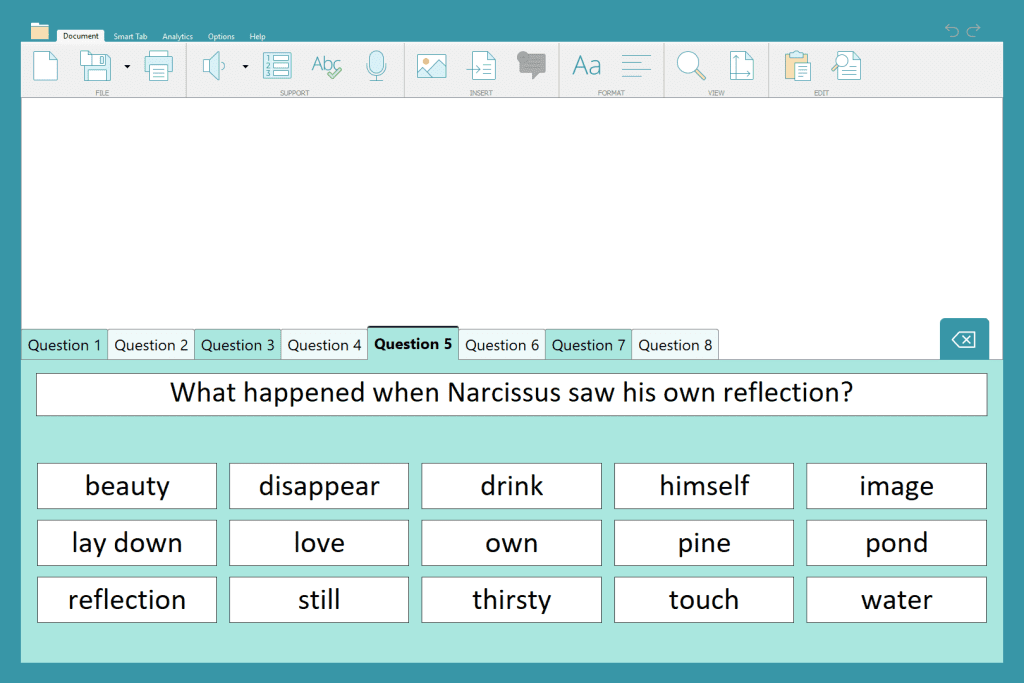Insert the word 'beauty'
The height and width of the screenshot is (683, 1024).
pyautogui.click(x=127, y=486)
